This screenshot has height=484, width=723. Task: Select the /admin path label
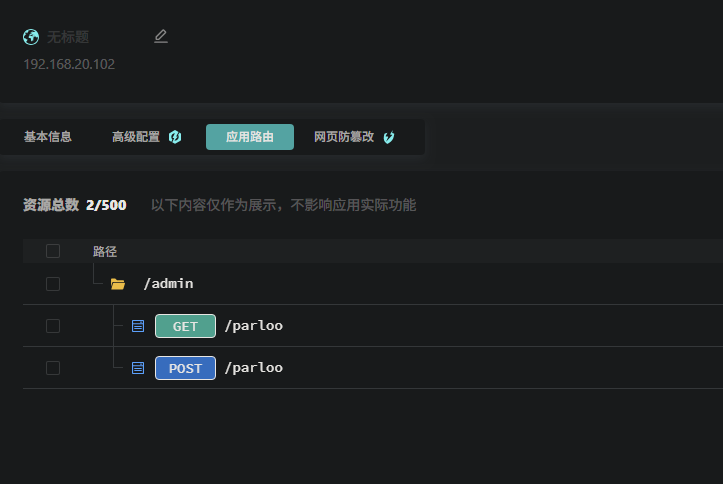(168, 284)
